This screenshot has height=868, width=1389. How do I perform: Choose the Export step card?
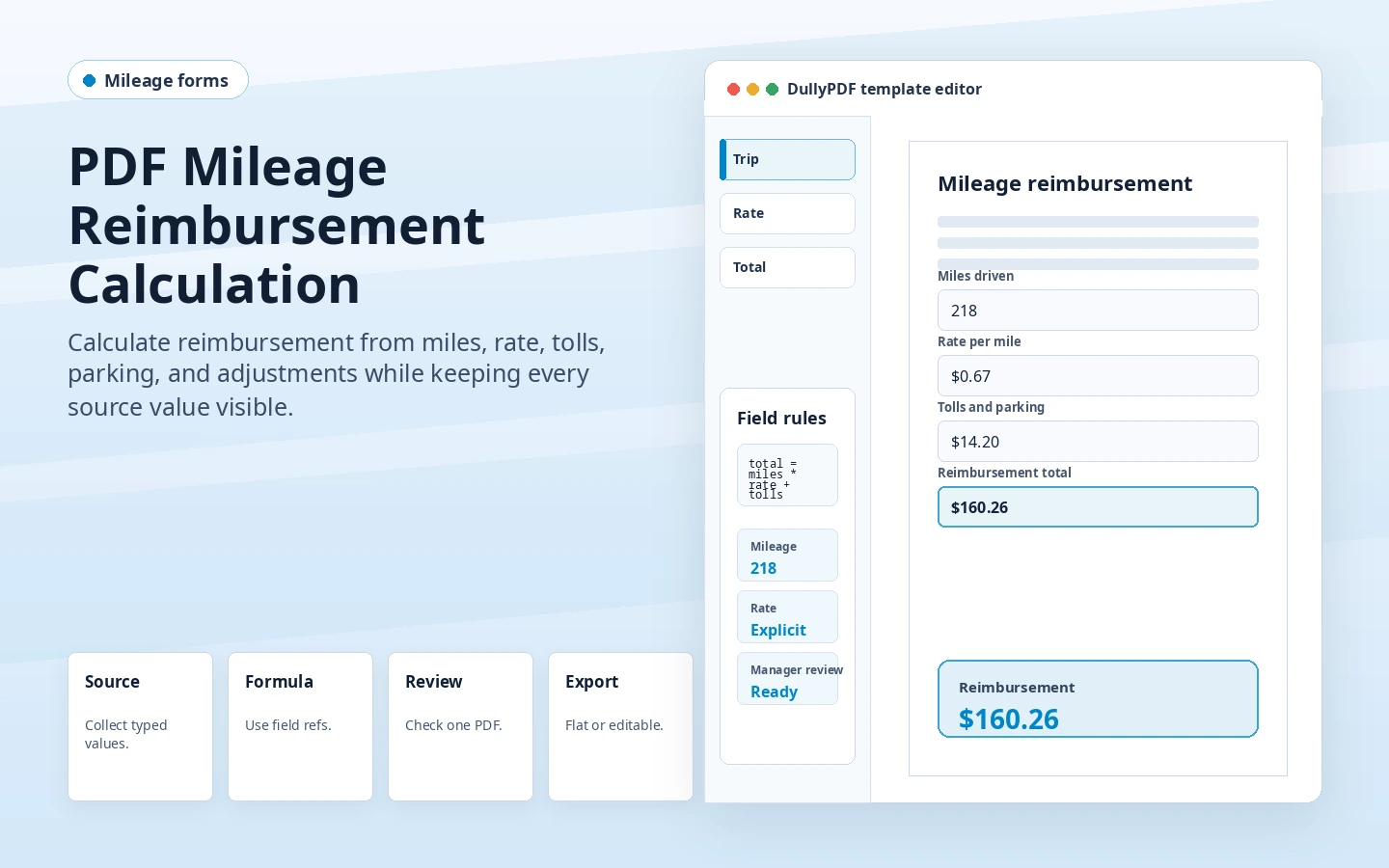(x=621, y=727)
